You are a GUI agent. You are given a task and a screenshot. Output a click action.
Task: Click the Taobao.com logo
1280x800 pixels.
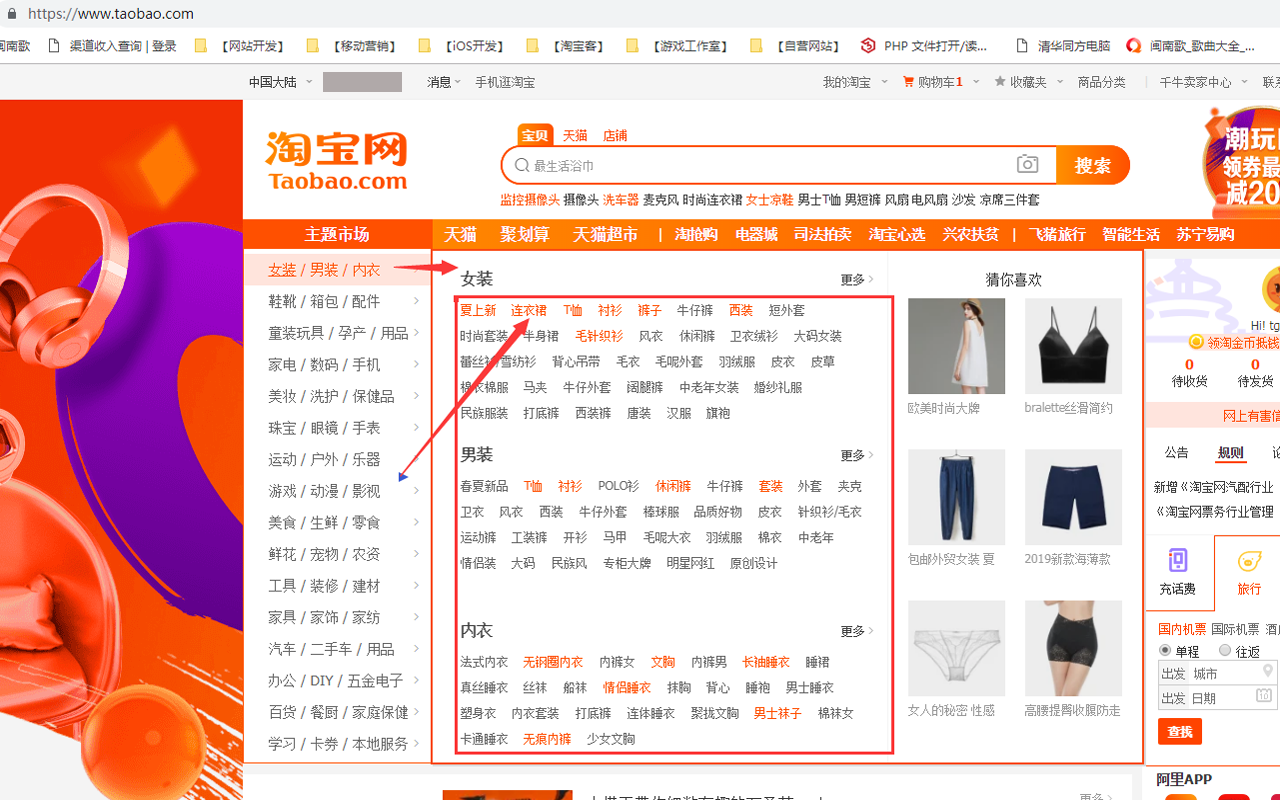[337, 160]
